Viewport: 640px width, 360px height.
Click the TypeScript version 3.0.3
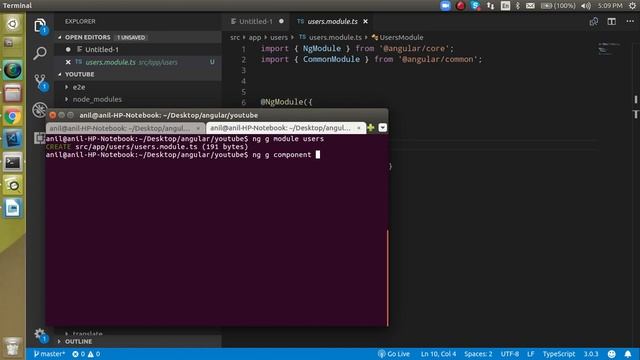tap(591, 354)
